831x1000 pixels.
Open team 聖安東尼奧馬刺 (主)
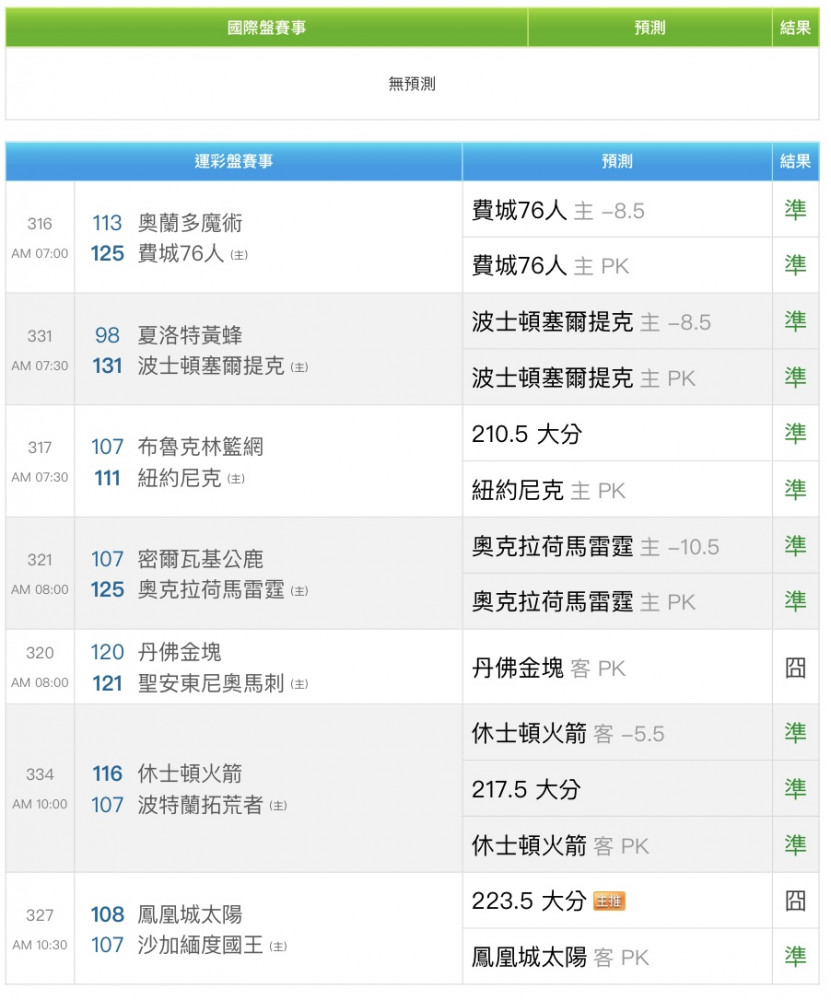coord(223,684)
